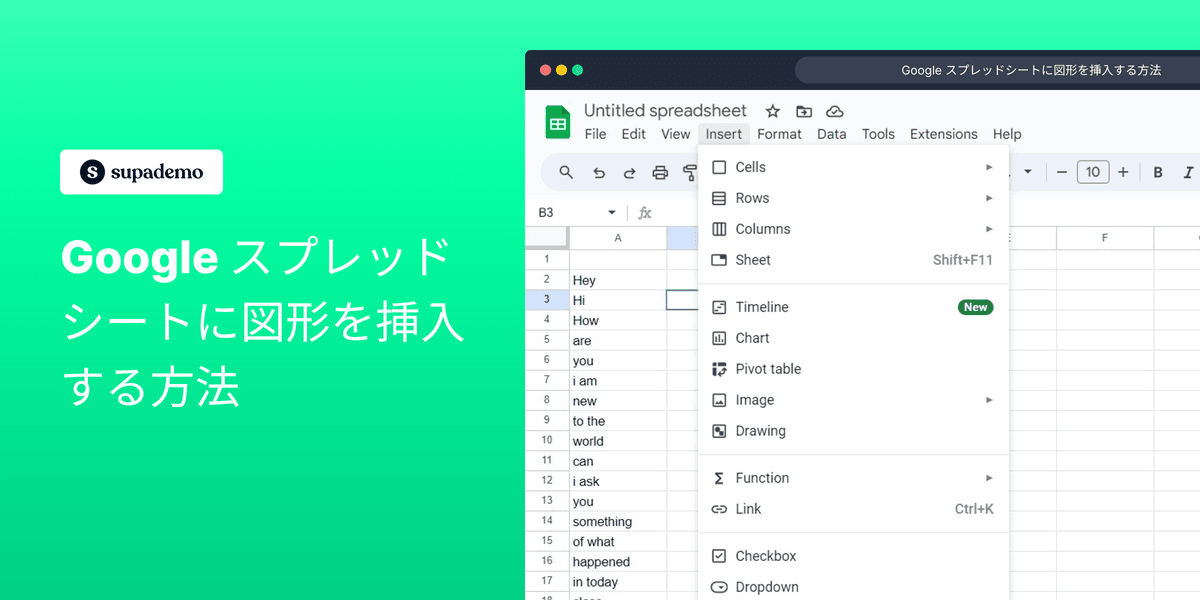Expand the Image submenu
1200x600 pixels.
[x=988, y=399]
